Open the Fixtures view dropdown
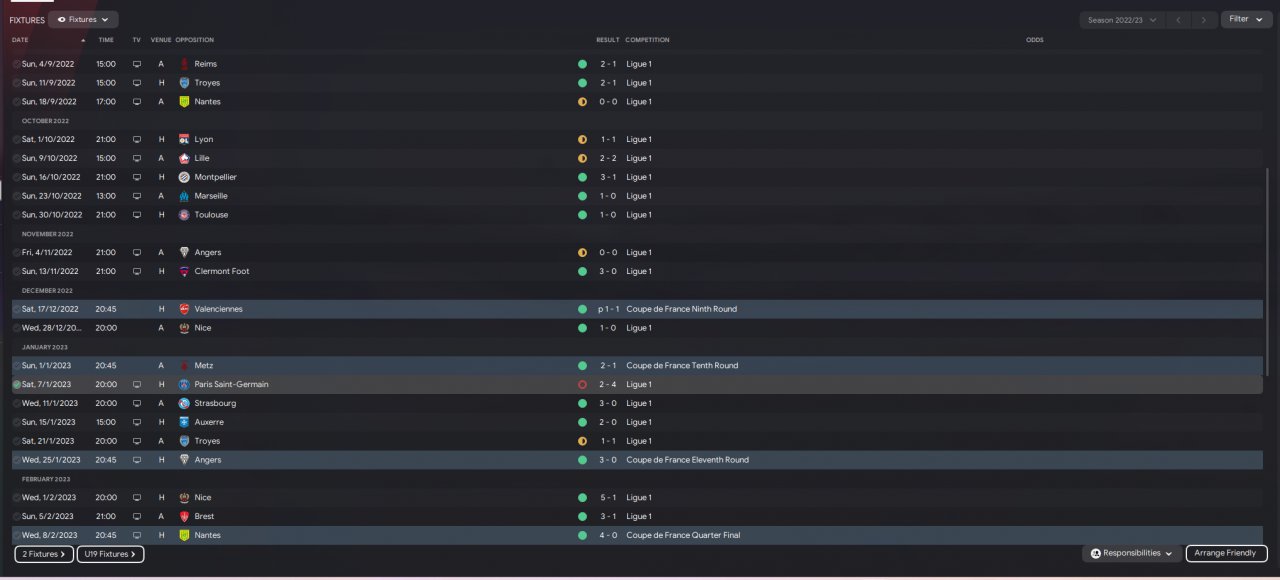The width and height of the screenshot is (1280, 580). coord(83,19)
